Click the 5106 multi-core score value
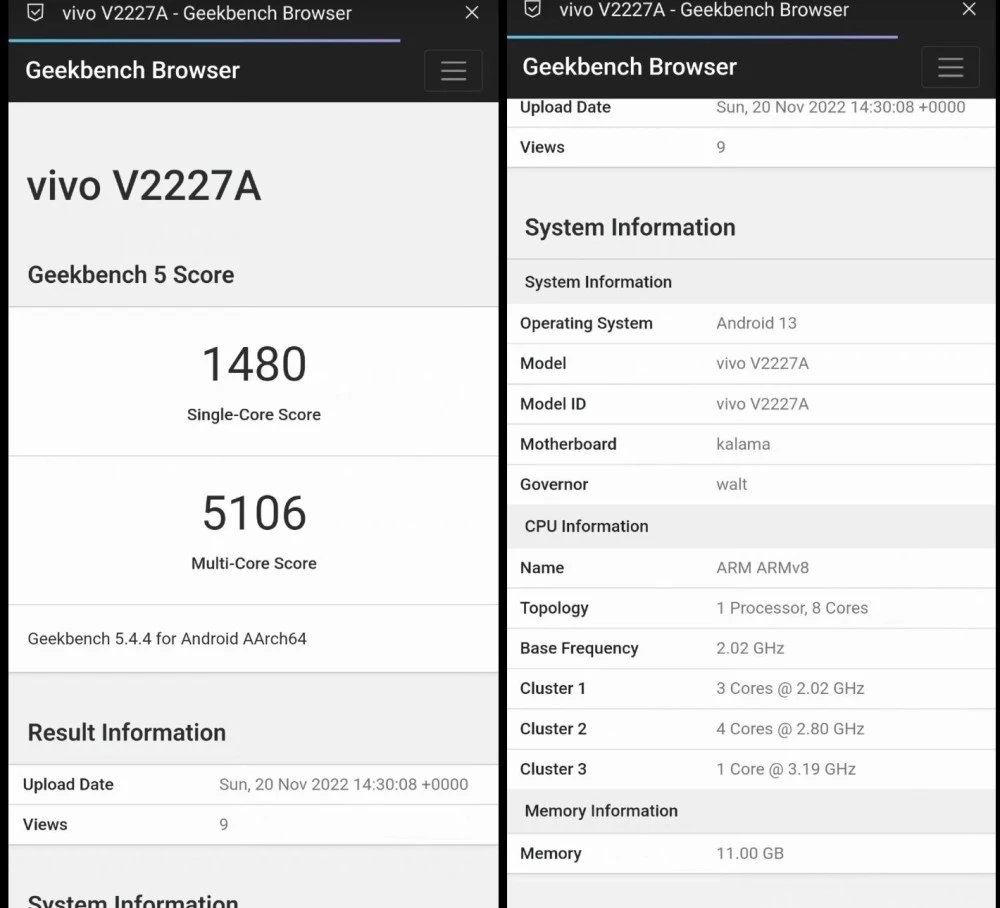1000x908 pixels. [x=254, y=513]
